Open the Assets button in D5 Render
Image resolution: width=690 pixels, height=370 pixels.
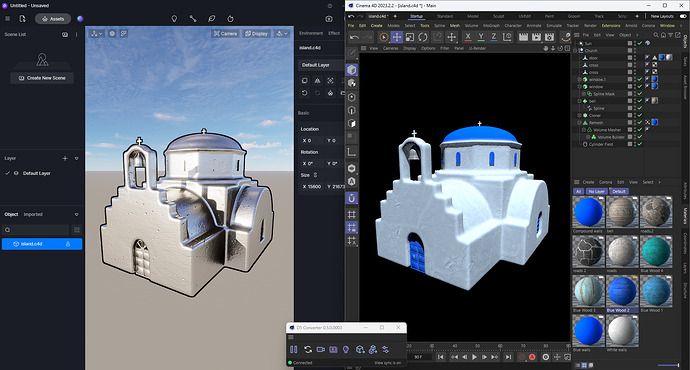pos(53,19)
